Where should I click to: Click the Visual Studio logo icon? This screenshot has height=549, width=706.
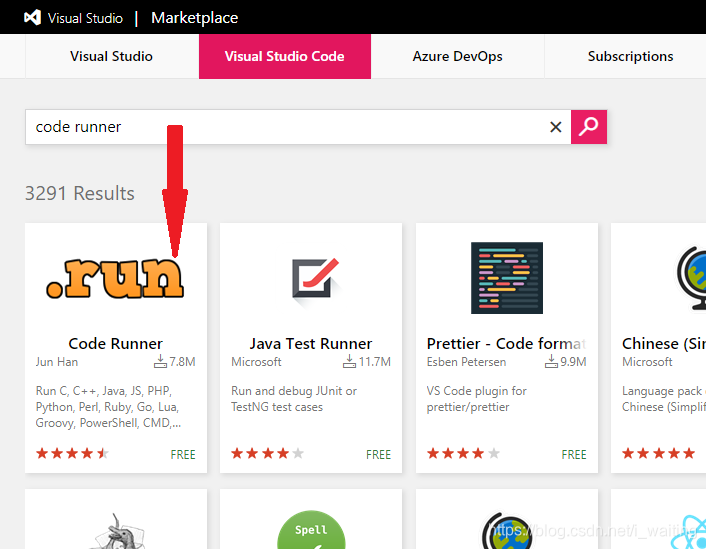click(x=32, y=18)
